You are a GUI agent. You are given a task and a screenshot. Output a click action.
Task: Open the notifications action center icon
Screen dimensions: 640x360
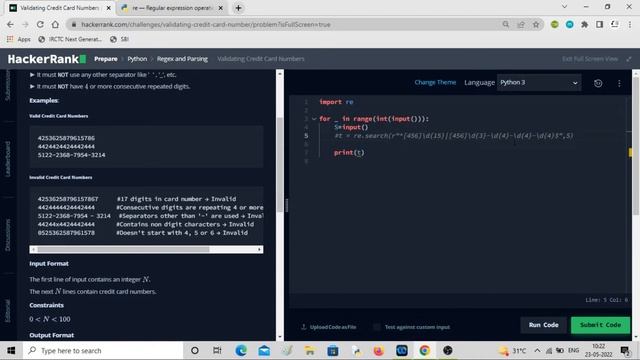[625, 351]
